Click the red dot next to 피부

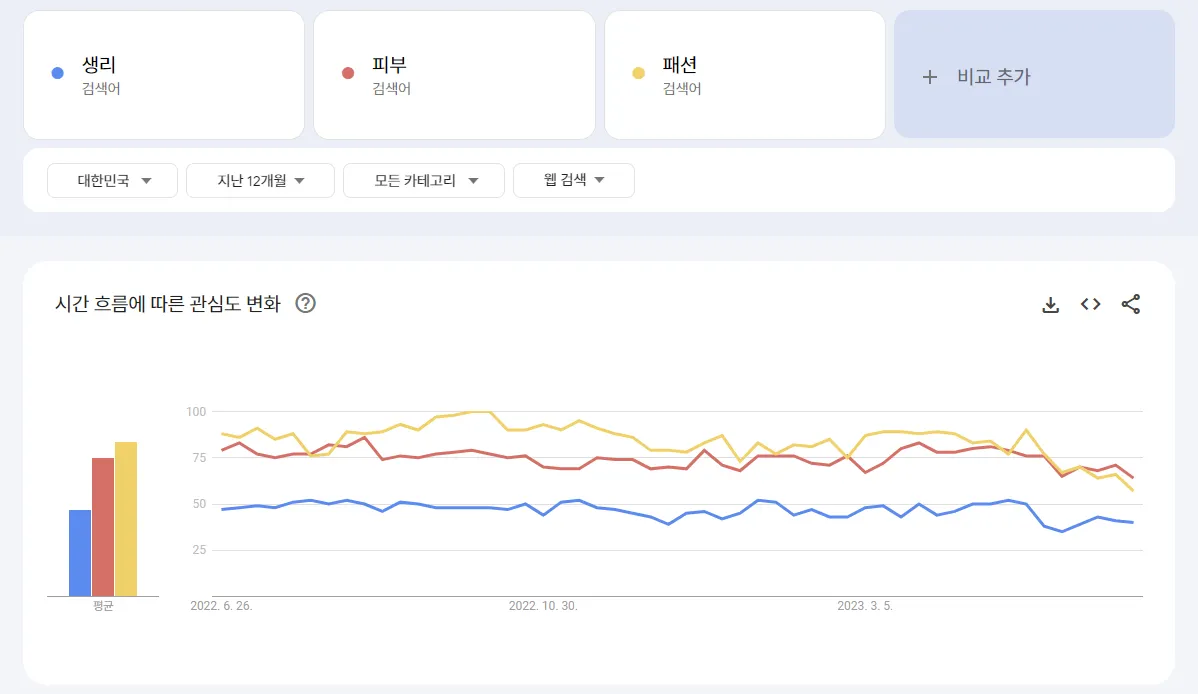(x=348, y=73)
